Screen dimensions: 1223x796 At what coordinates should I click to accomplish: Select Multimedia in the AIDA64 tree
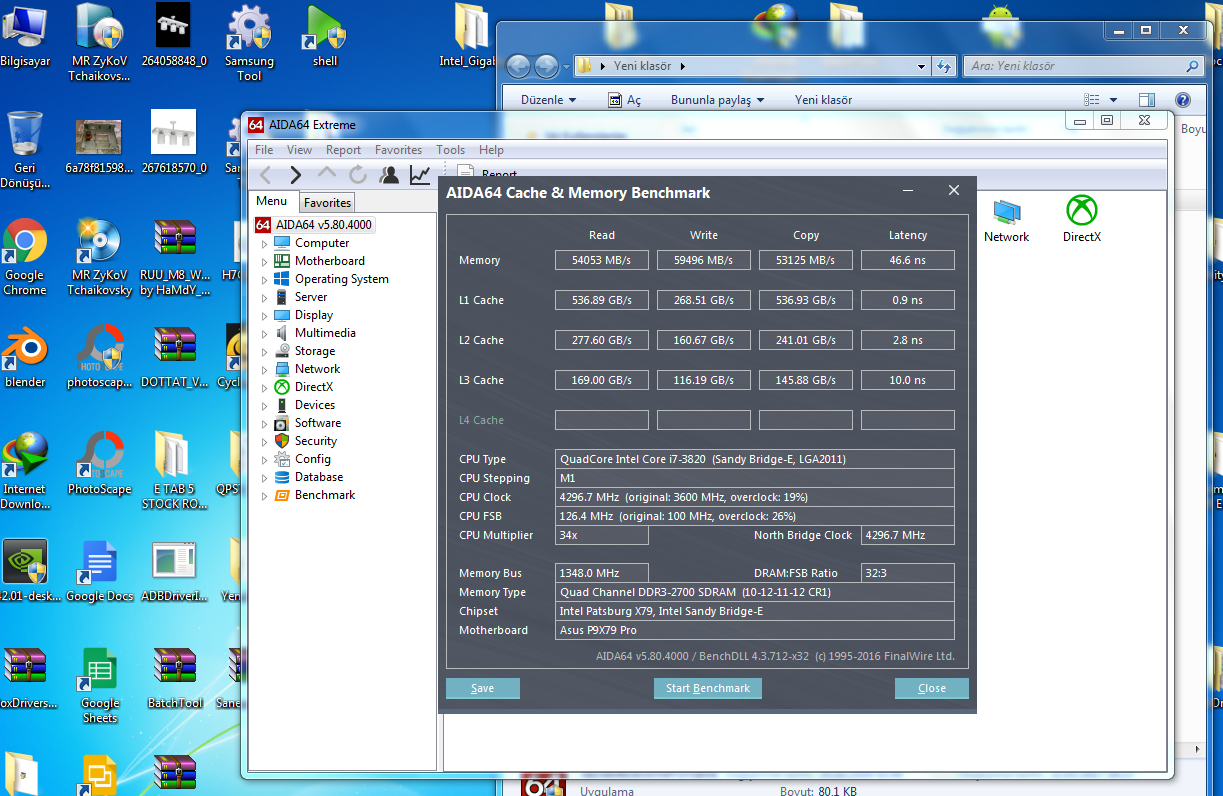[x=325, y=333]
